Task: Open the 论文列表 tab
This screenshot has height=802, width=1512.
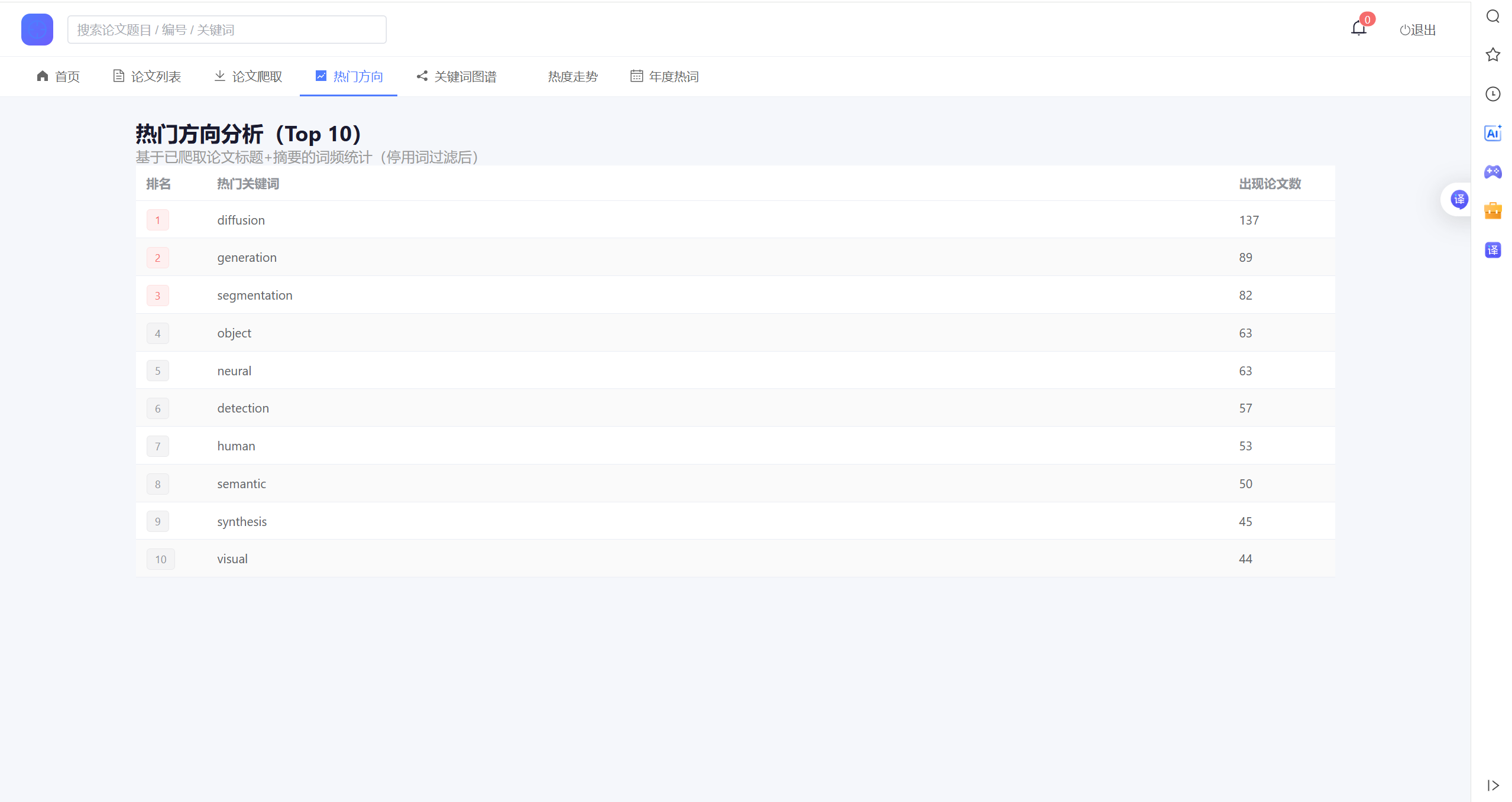Action: 147,76
